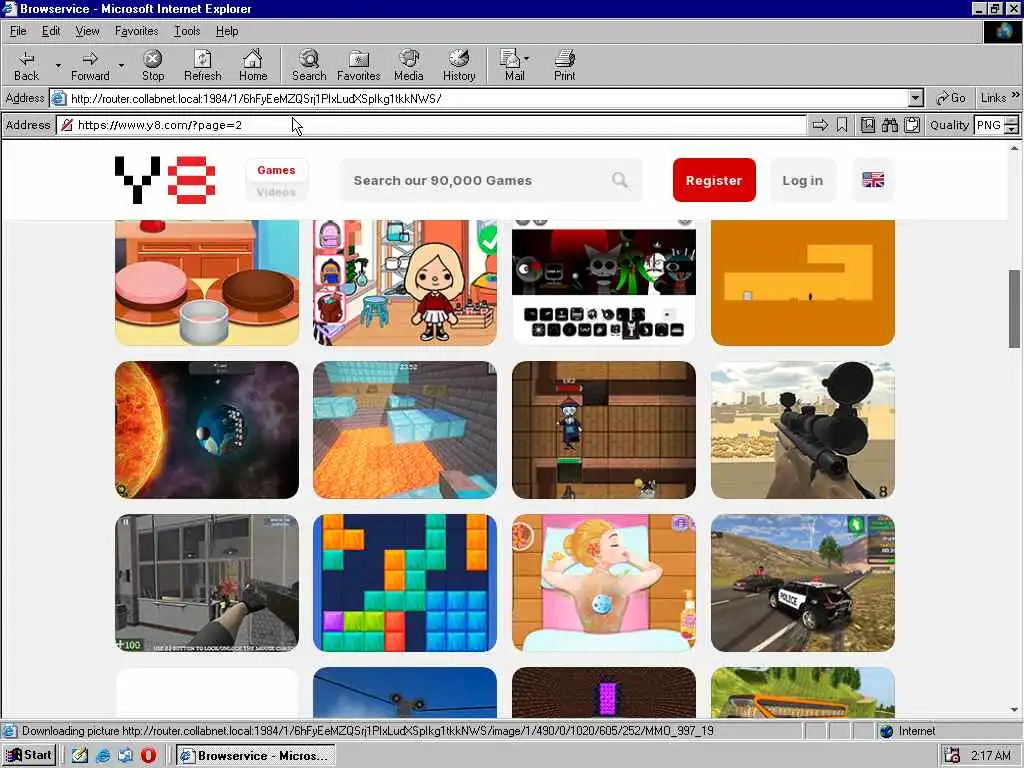Click the y8.com Browservice address field
The width and height of the screenshot is (1024, 768).
(x=431, y=125)
